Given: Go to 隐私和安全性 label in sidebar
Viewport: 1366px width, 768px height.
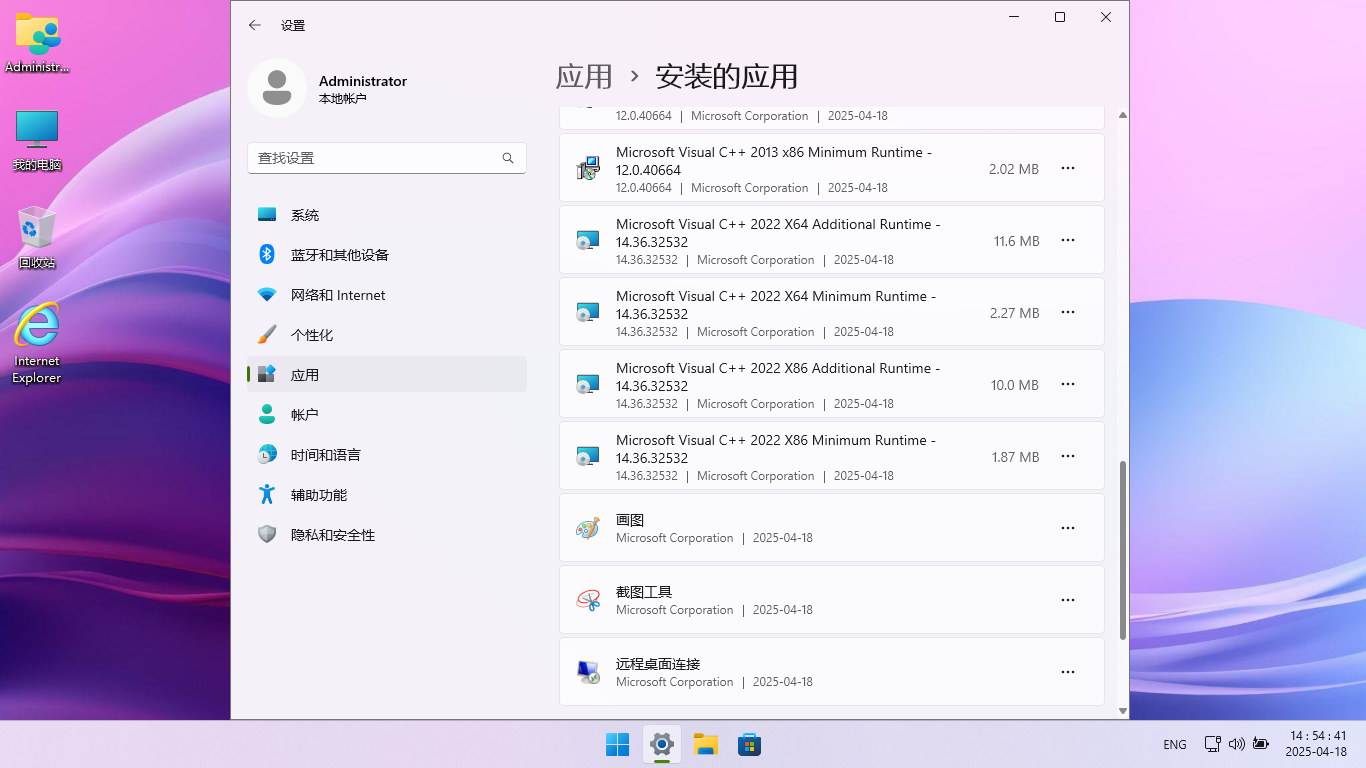Looking at the screenshot, I should (x=333, y=535).
